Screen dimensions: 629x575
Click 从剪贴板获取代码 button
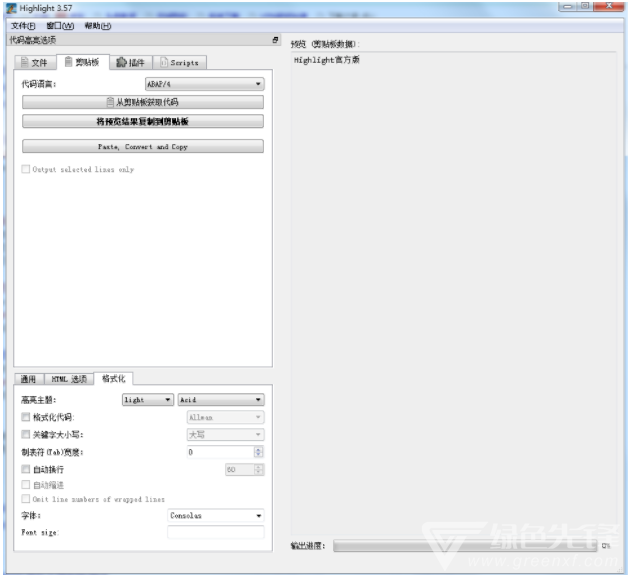coord(143,102)
